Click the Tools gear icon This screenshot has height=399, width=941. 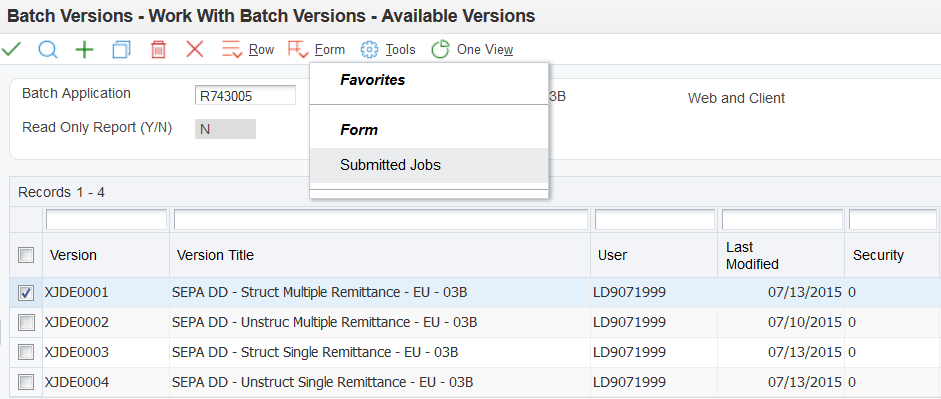[x=369, y=50]
